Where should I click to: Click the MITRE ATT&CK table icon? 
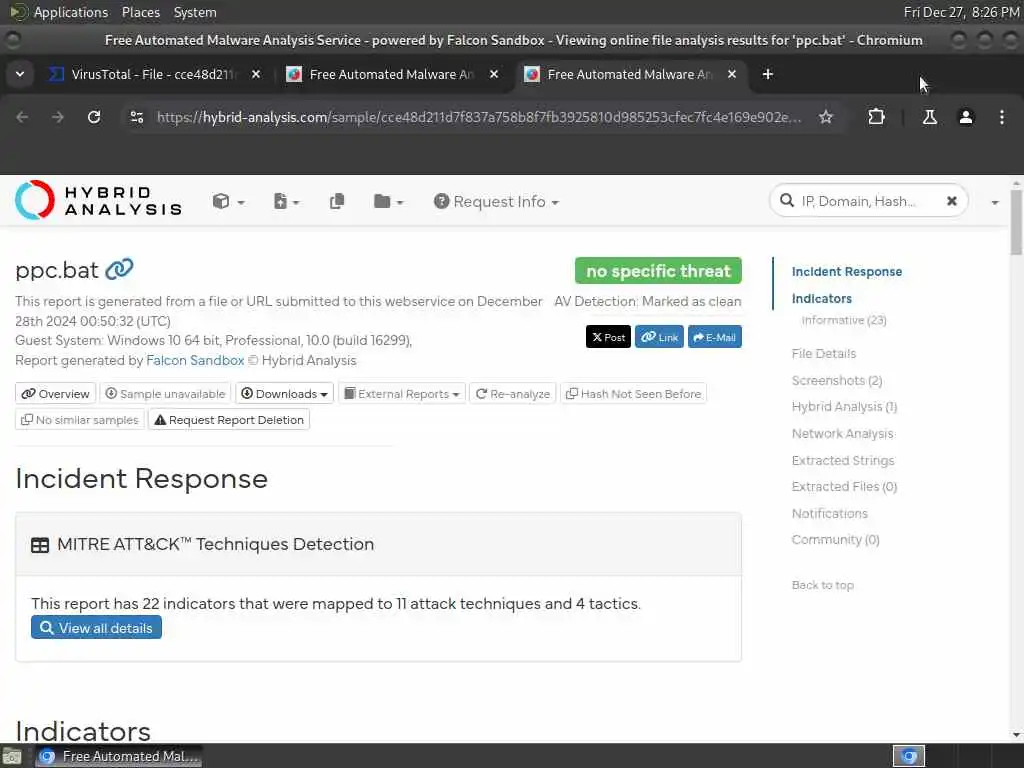(x=40, y=545)
